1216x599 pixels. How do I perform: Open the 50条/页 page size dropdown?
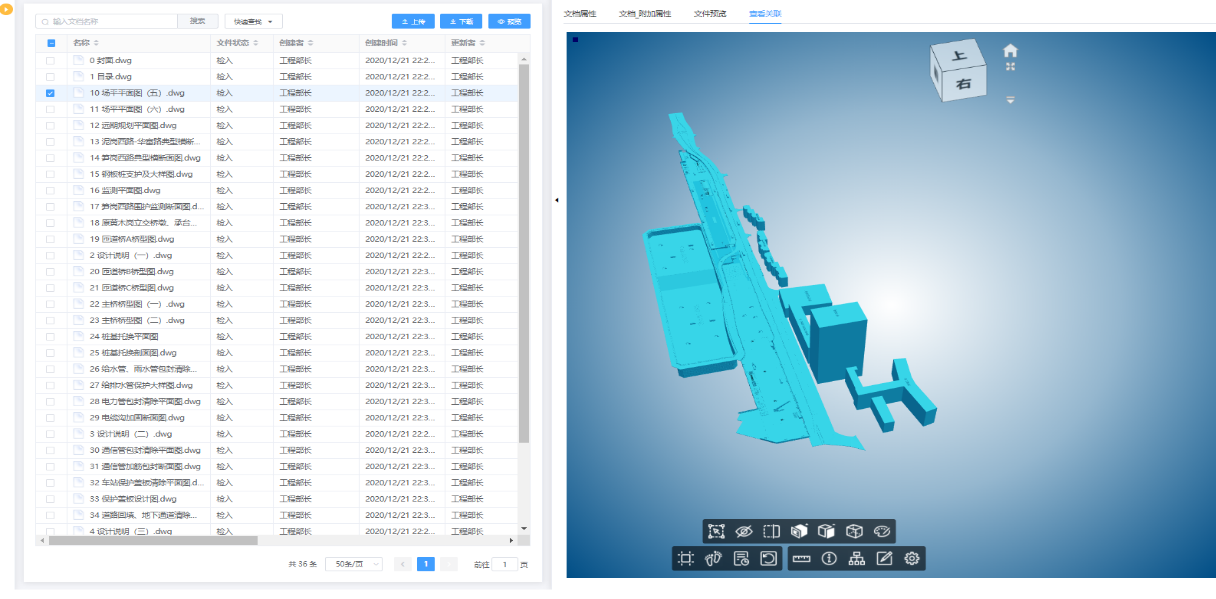click(x=357, y=564)
